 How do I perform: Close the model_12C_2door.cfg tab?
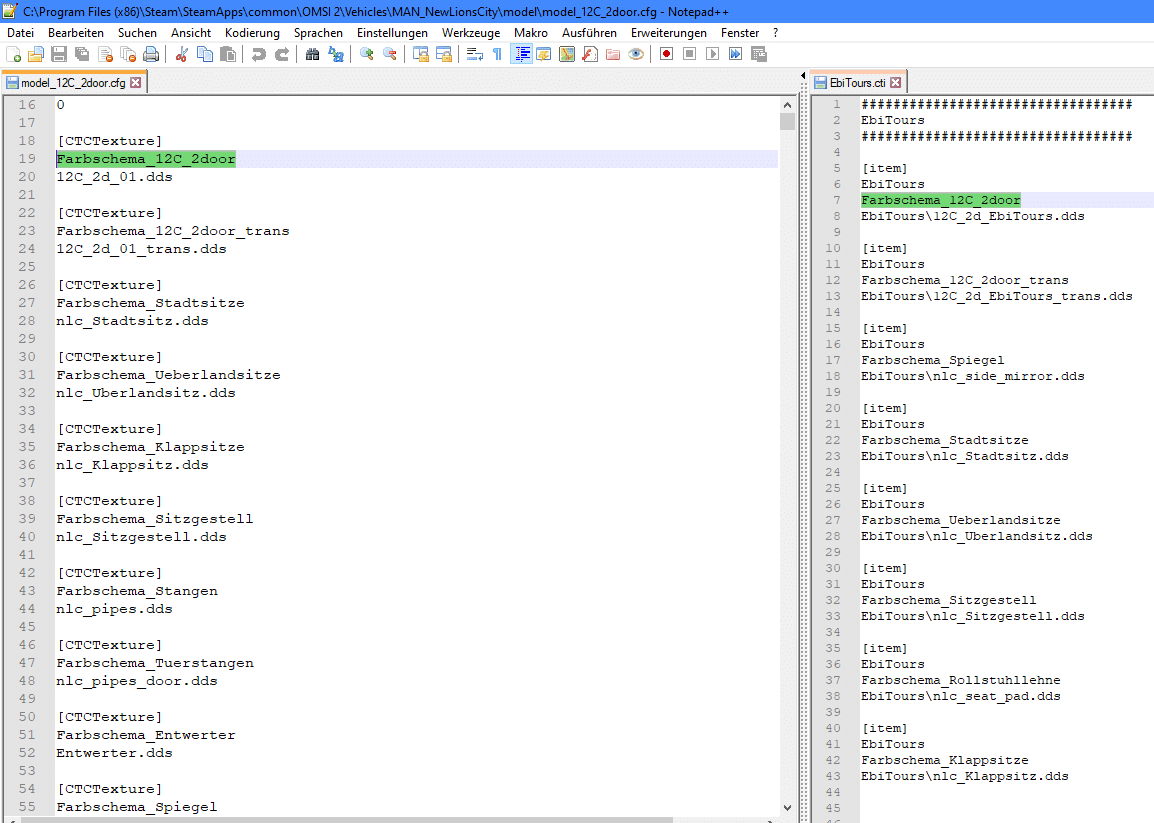tap(136, 83)
